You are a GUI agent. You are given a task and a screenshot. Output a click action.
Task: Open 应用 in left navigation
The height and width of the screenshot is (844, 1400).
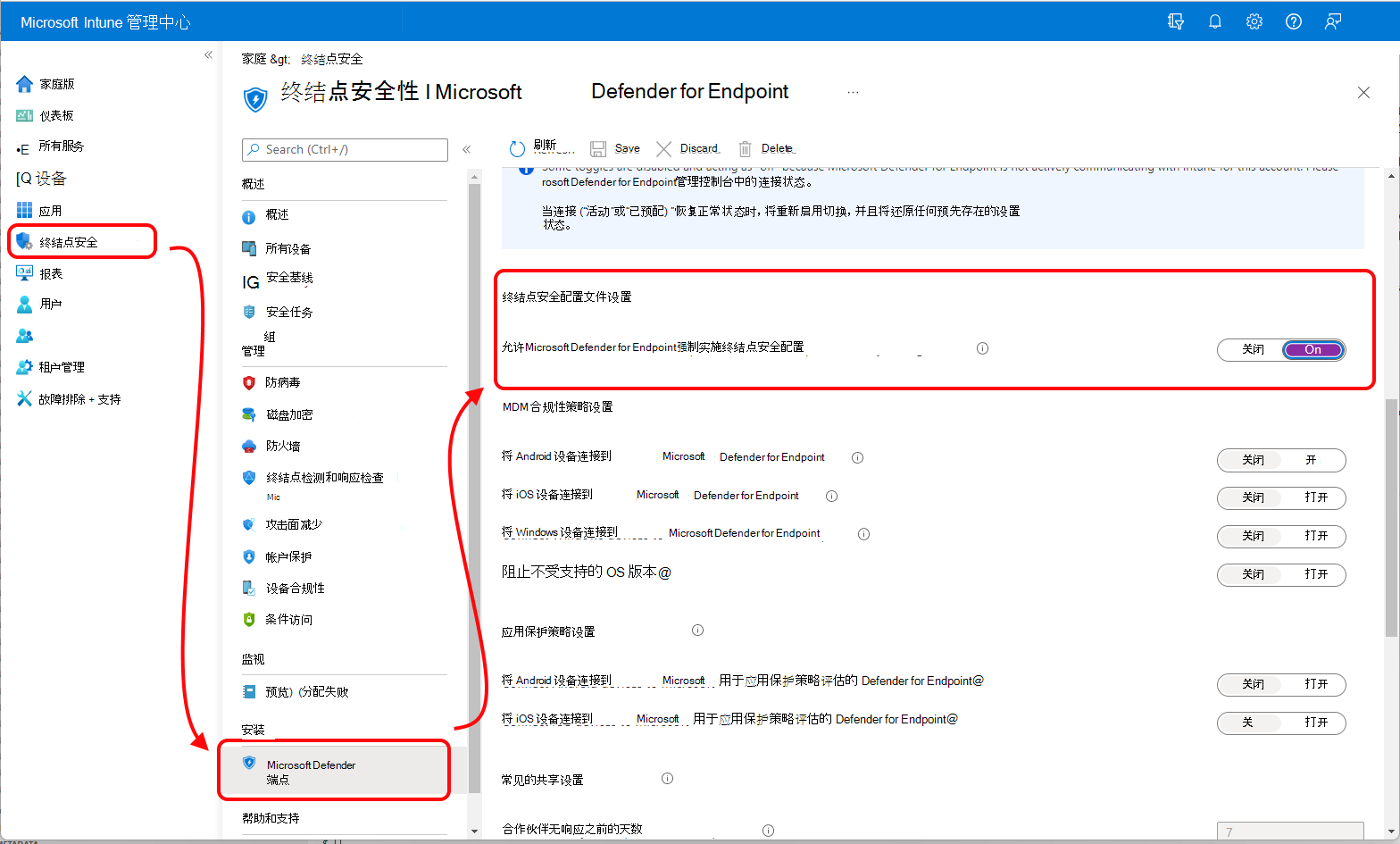click(x=39, y=211)
